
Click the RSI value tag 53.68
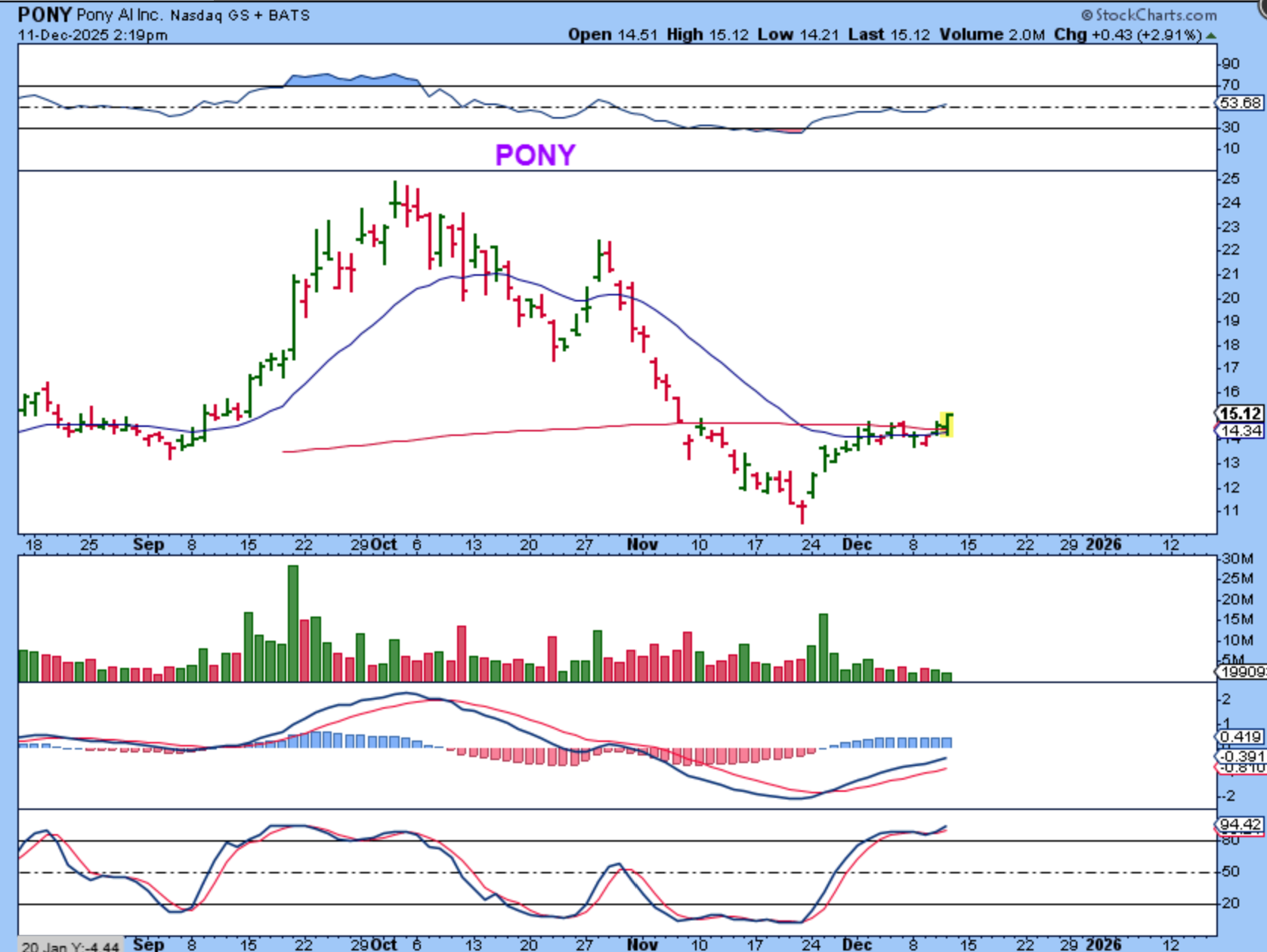(x=1240, y=103)
